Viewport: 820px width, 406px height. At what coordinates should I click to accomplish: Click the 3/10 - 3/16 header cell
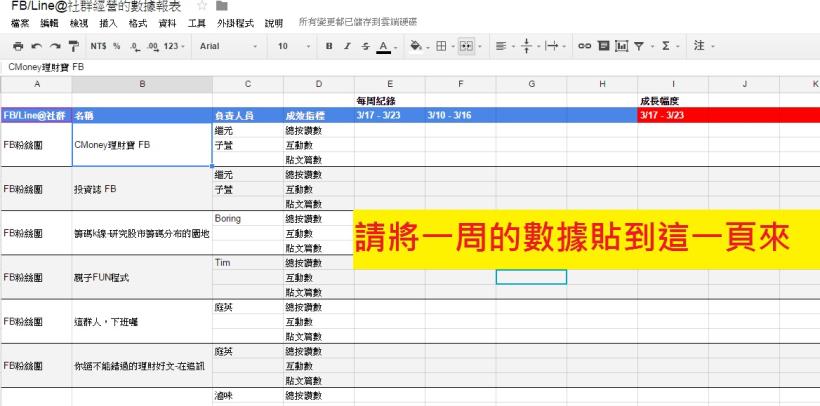tap(460, 115)
